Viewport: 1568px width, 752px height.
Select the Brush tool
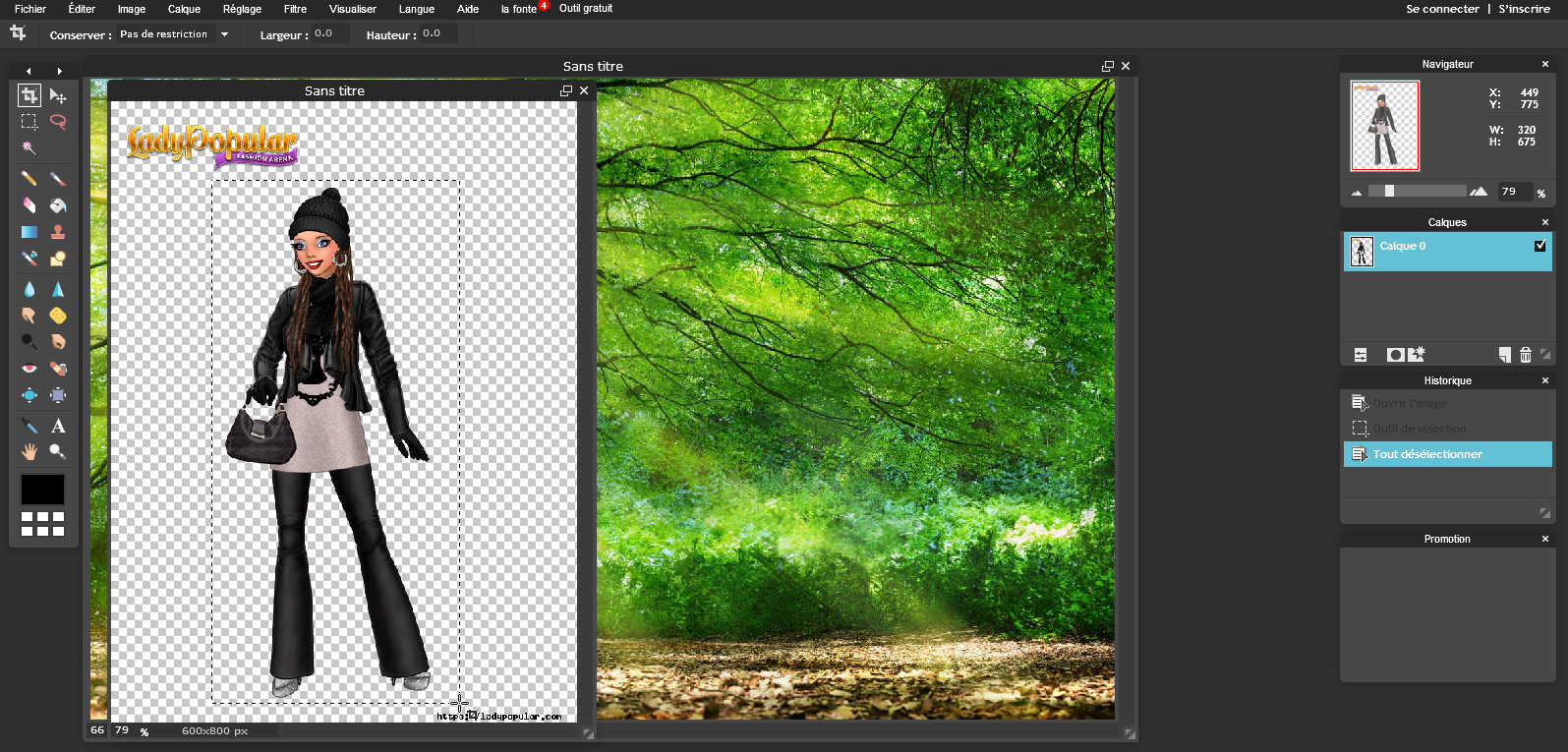coord(58,179)
